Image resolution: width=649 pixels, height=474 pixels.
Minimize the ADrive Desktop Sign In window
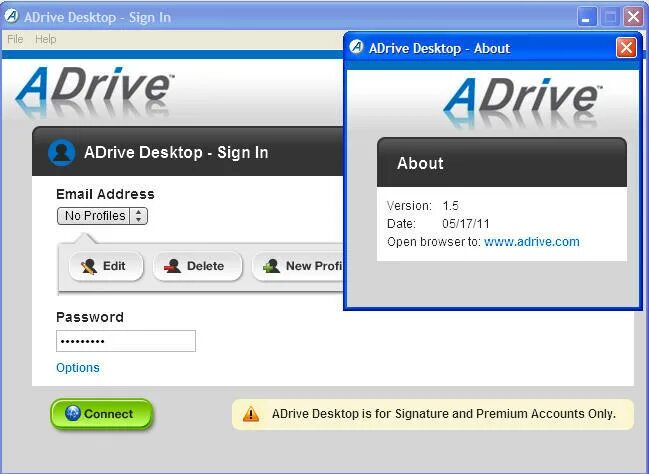click(x=587, y=17)
